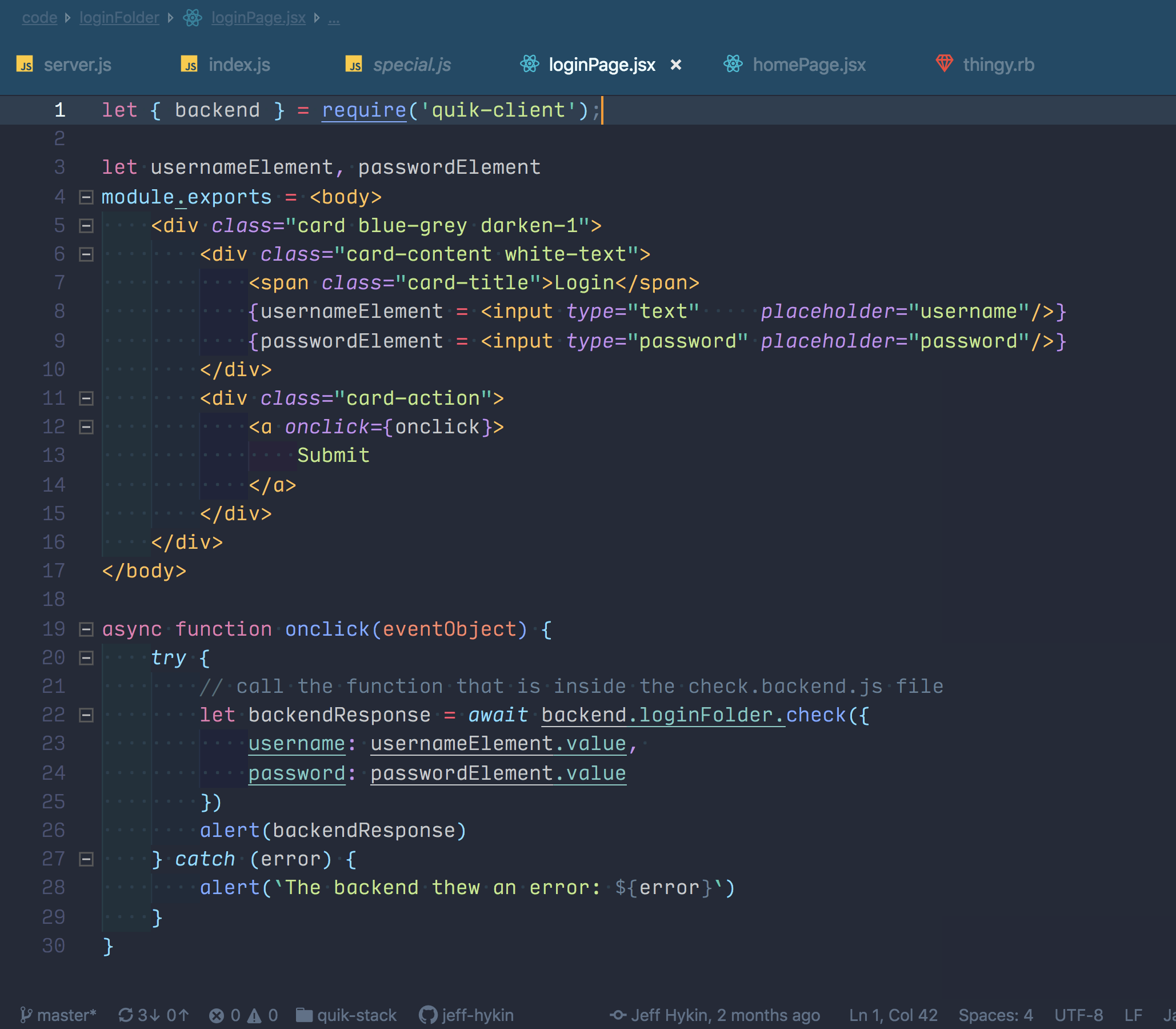
Task: Click the git branch icon in status bar
Action: (26, 1016)
